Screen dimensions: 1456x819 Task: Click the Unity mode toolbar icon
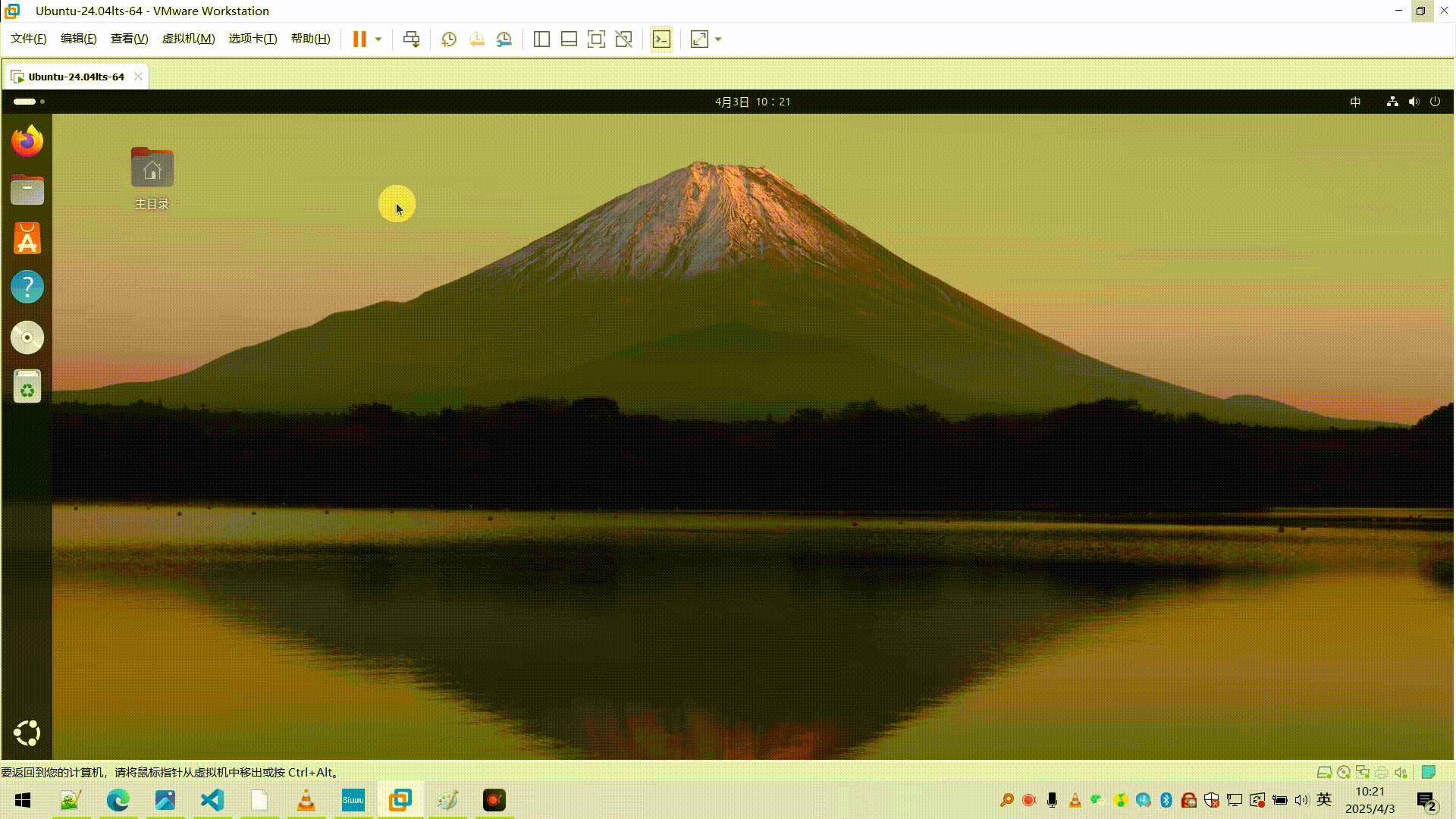623,39
